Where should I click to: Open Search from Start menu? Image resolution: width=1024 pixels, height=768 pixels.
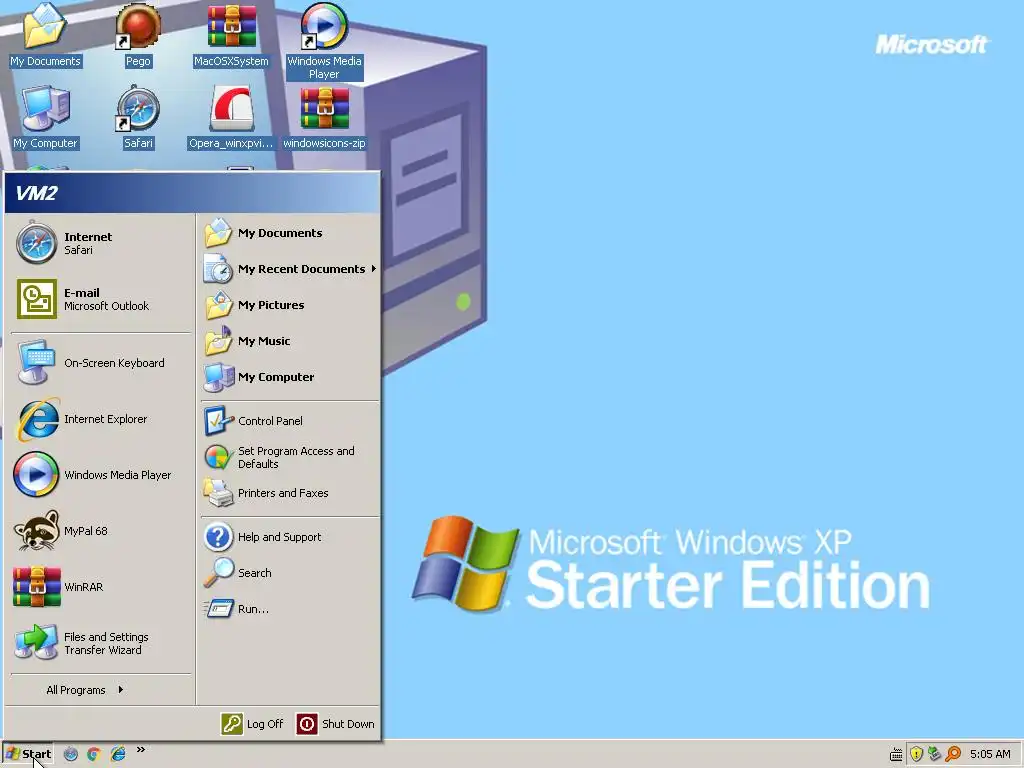tap(289, 573)
